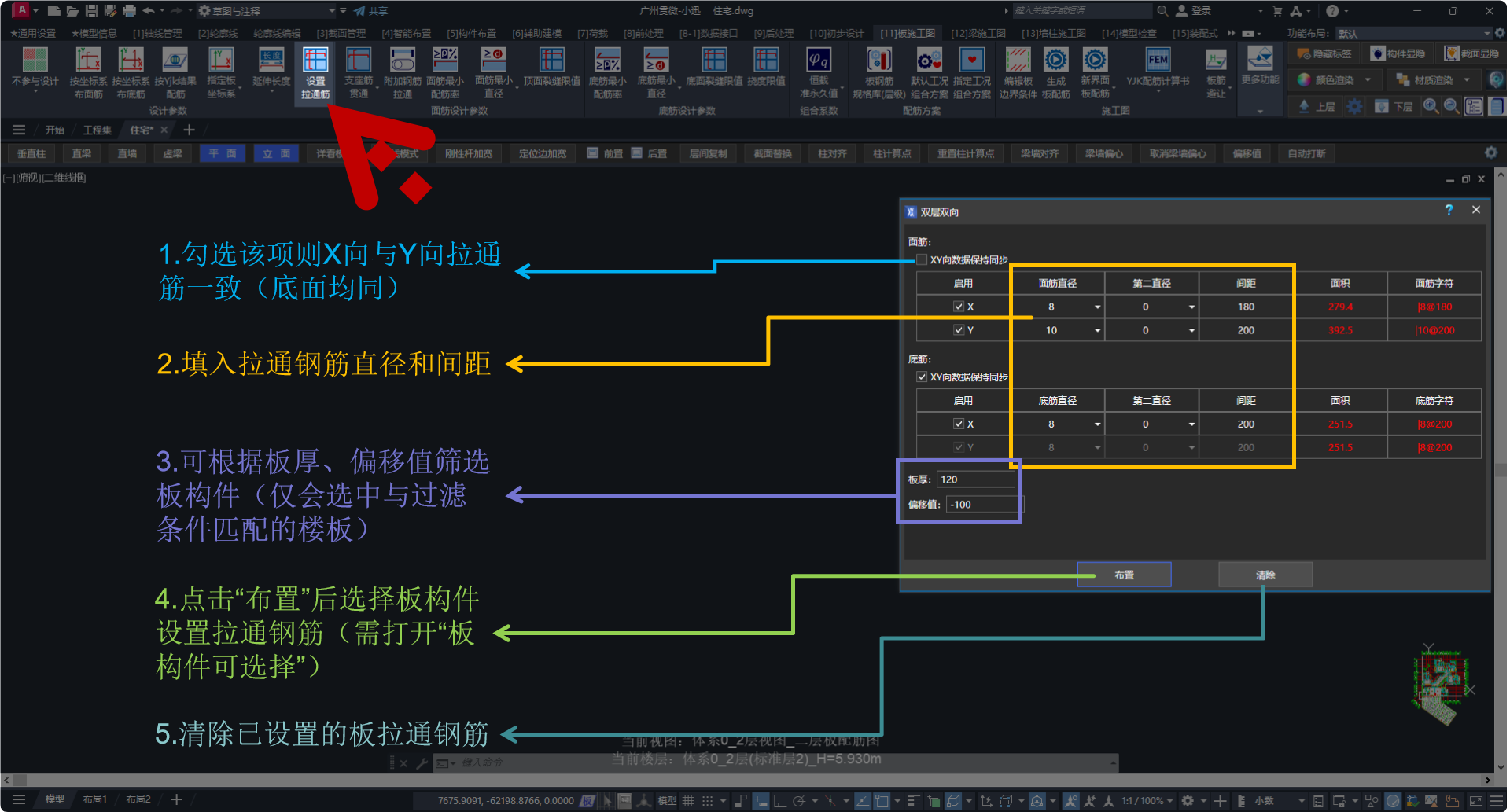Click the 生成板配筋 icon
The width and height of the screenshot is (1510, 812).
(1055, 72)
